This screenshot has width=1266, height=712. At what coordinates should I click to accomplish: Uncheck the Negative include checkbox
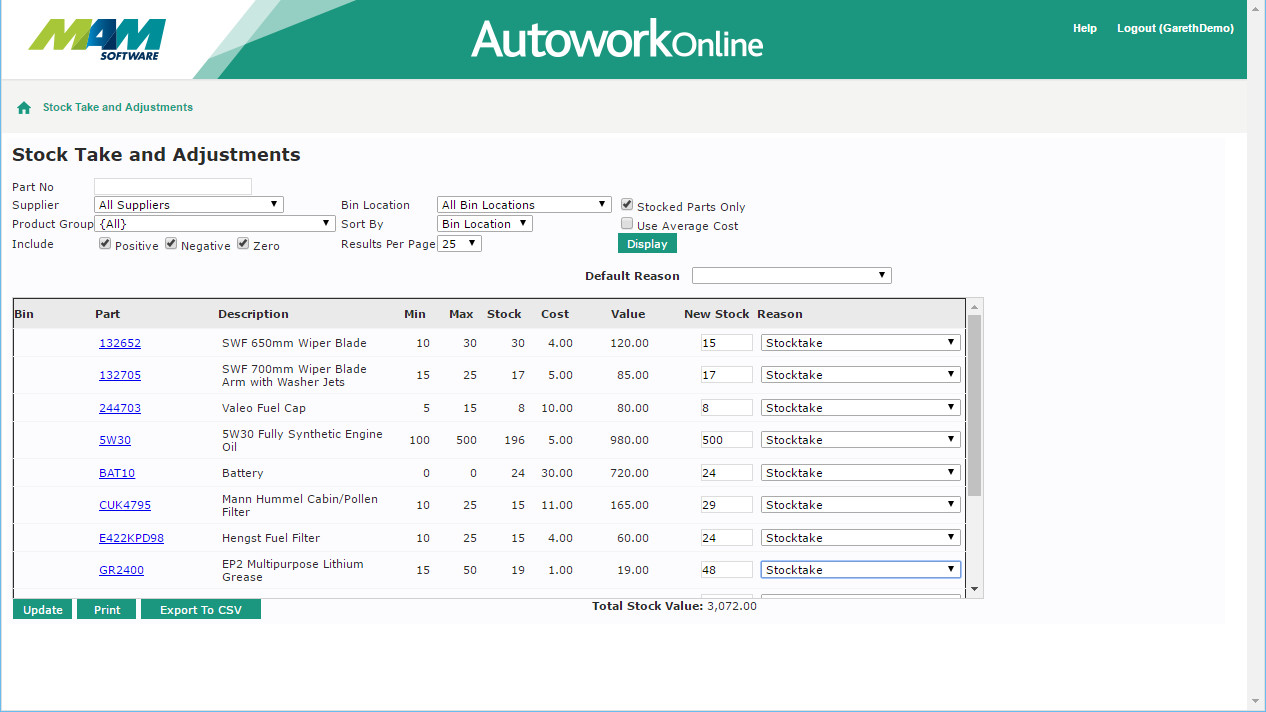pyautogui.click(x=171, y=244)
